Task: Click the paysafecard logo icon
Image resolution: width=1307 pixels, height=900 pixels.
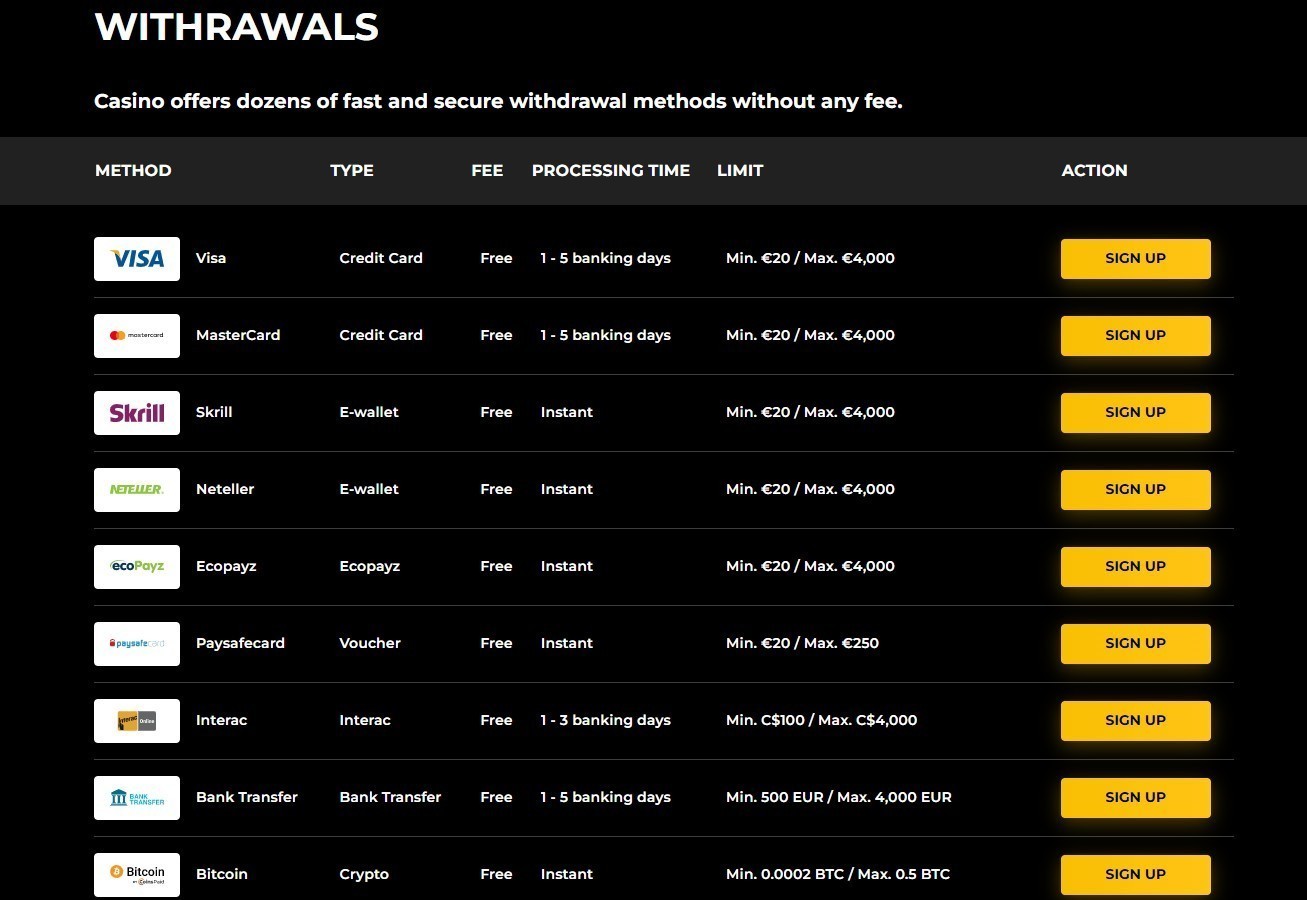Action: 137,644
